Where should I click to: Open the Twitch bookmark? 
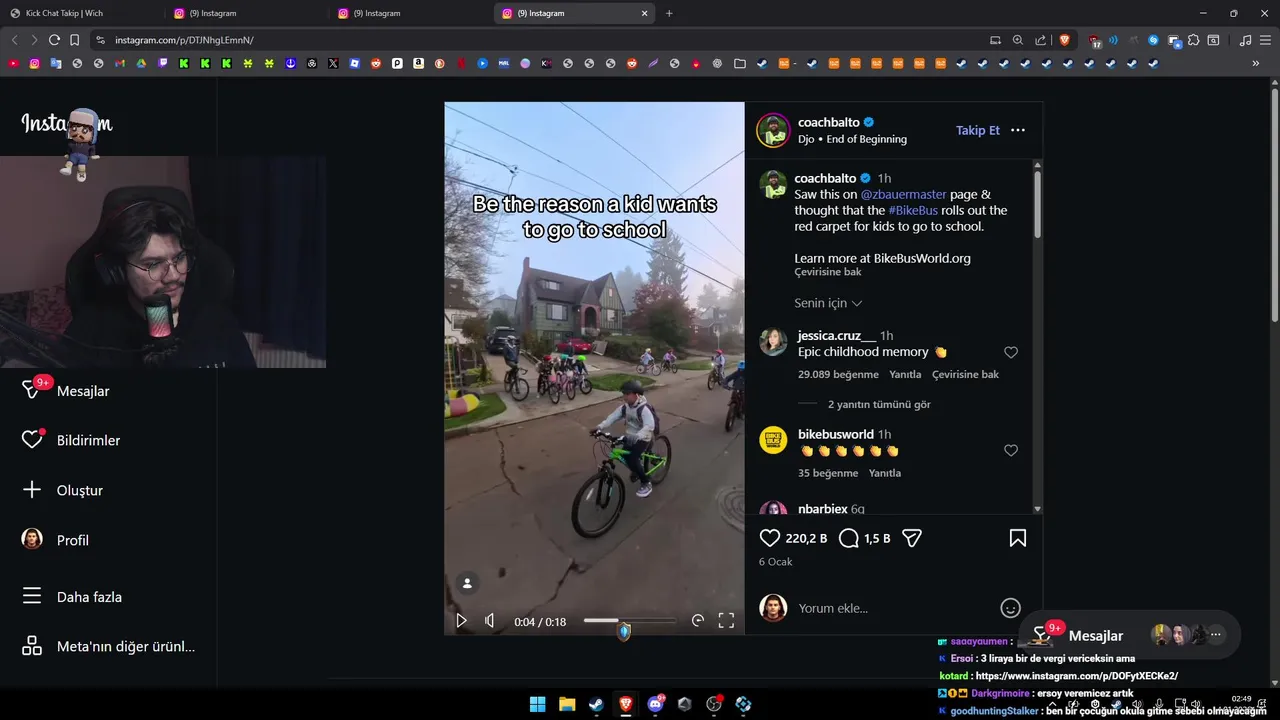(163, 63)
